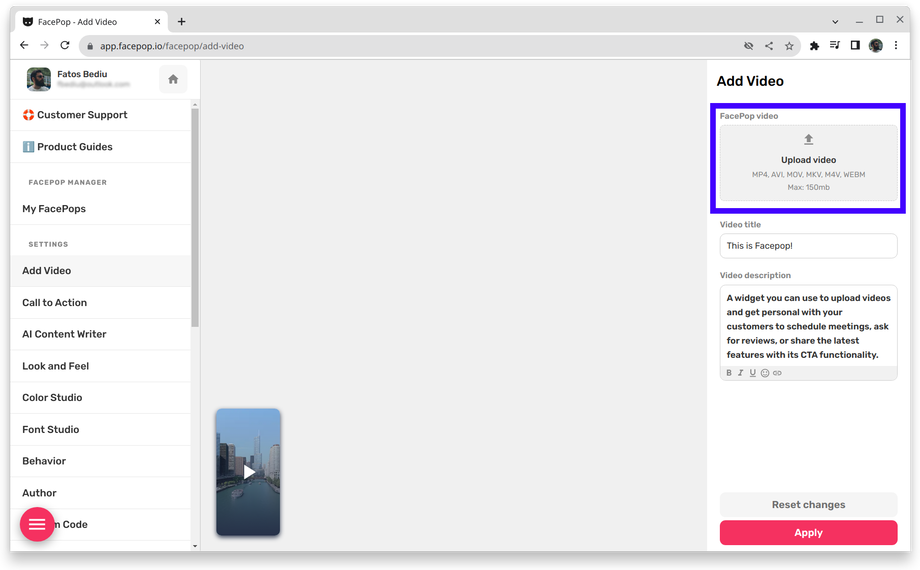Click the site lock icon in address bar
The height and width of the screenshot is (570, 920).
click(x=90, y=46)
